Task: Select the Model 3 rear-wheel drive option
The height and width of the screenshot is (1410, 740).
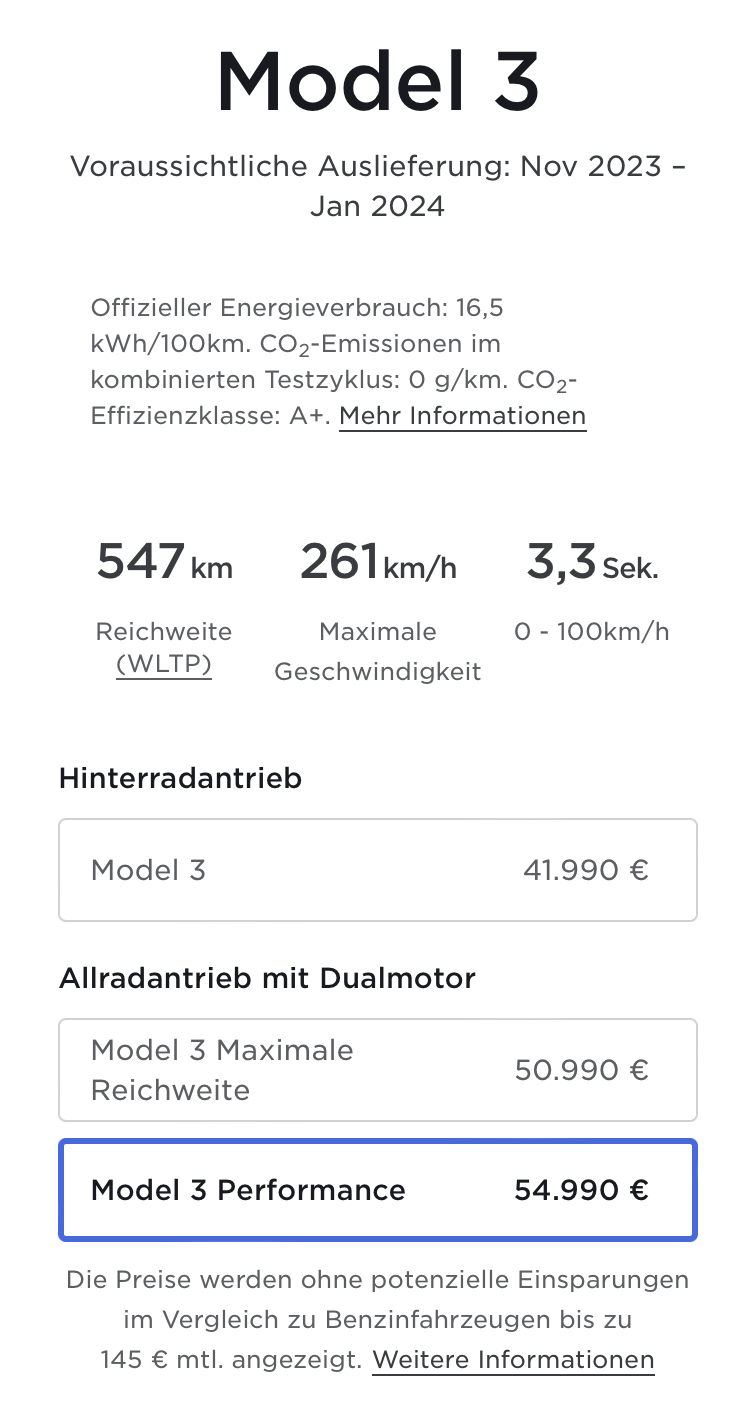Action: (x=377, y=870)
